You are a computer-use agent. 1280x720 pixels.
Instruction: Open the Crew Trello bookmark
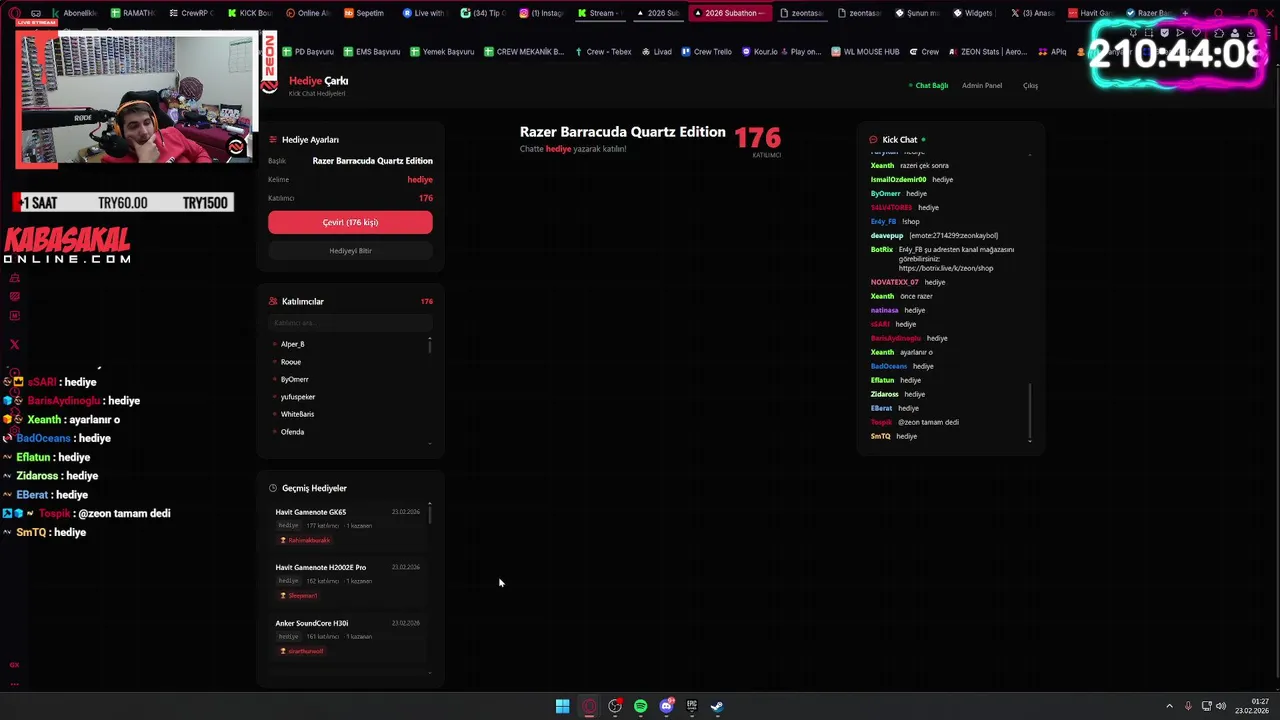tap(706, 52)
